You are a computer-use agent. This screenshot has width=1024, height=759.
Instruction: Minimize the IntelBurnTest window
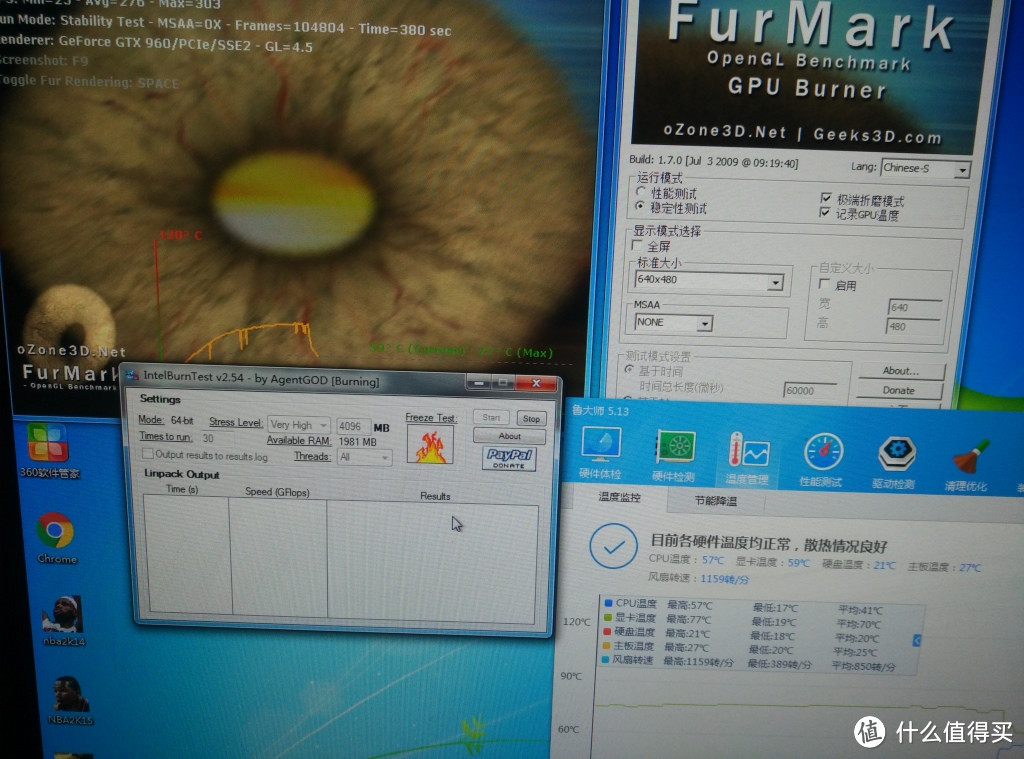pyautogui.click(x=478, y=382)
